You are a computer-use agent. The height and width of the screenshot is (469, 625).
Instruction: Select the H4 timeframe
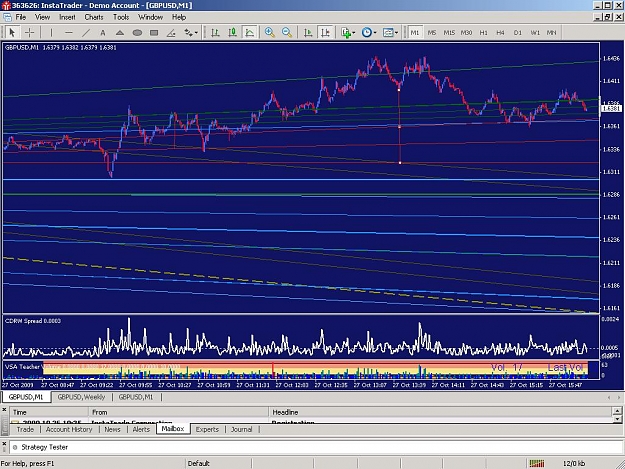click(500, 33)
